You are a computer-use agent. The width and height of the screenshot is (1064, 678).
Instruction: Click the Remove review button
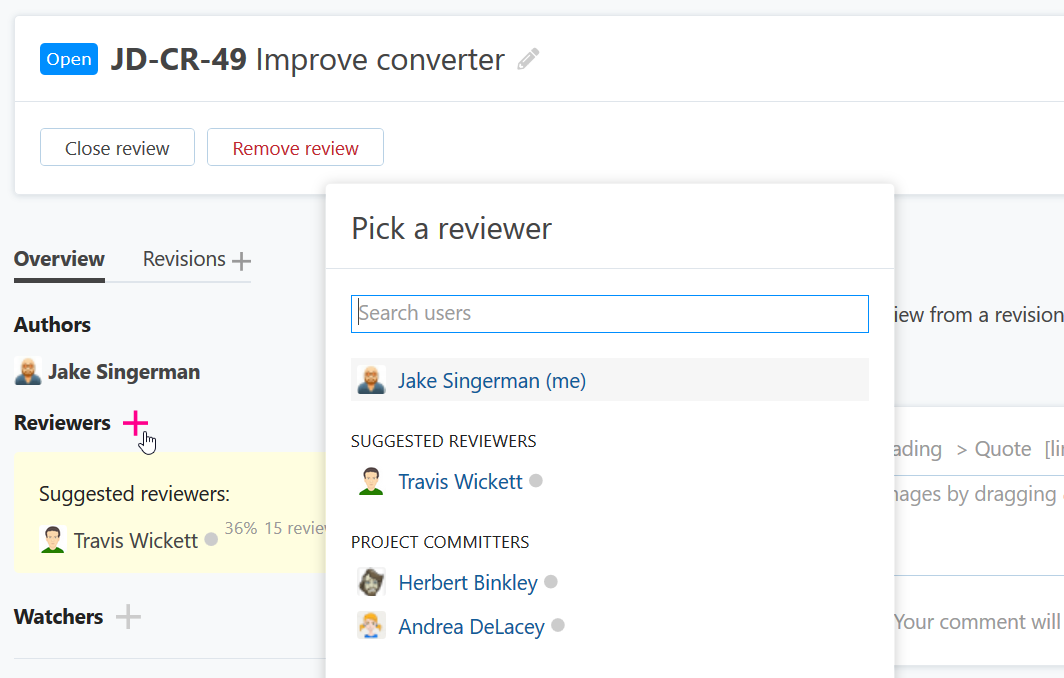(295, 147)
